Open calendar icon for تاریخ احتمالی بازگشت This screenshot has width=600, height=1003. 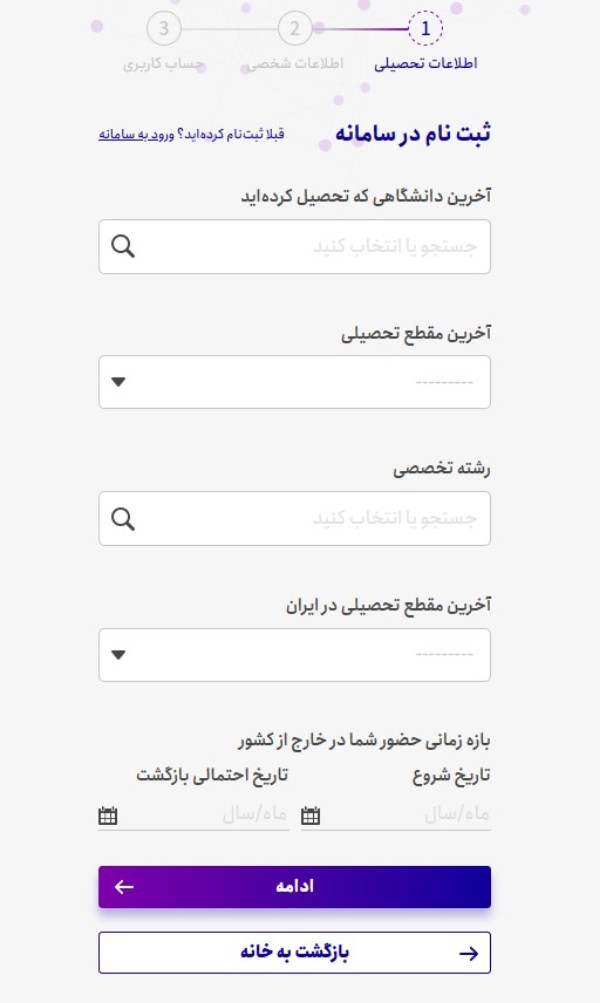pos(107,816)
